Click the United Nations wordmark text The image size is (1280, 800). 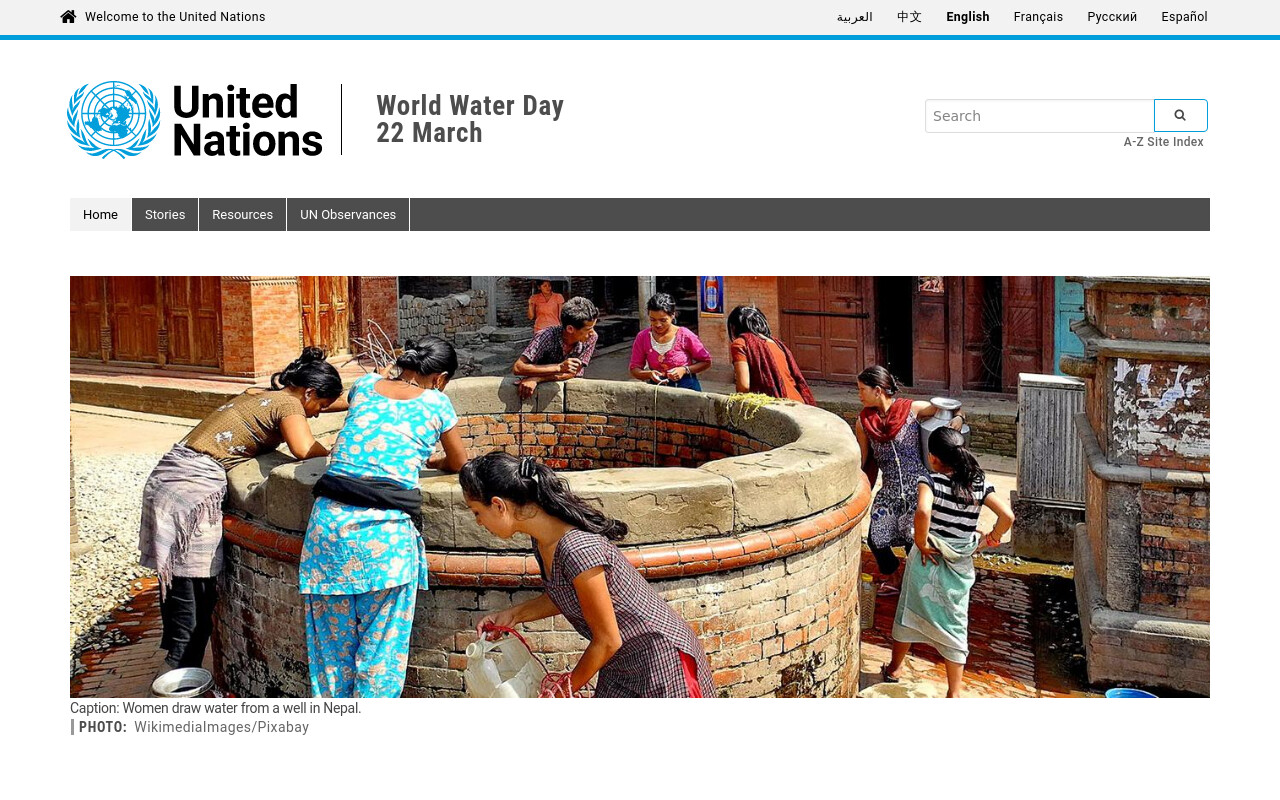point(248,120)
